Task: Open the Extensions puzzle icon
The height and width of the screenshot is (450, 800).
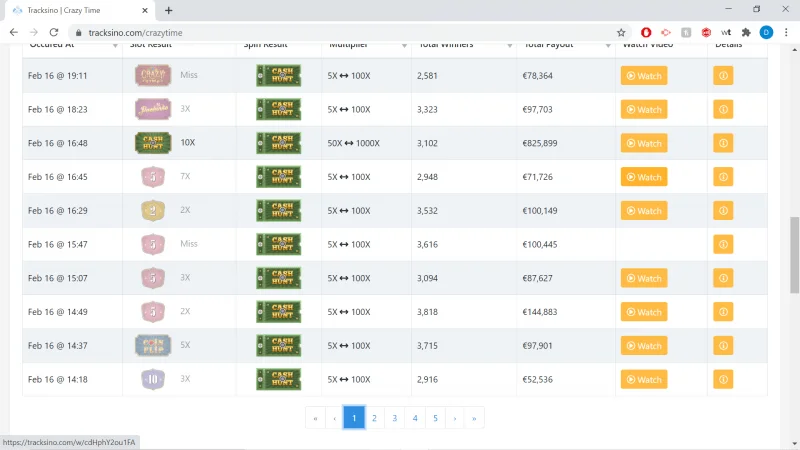Action: pos(746,33)
